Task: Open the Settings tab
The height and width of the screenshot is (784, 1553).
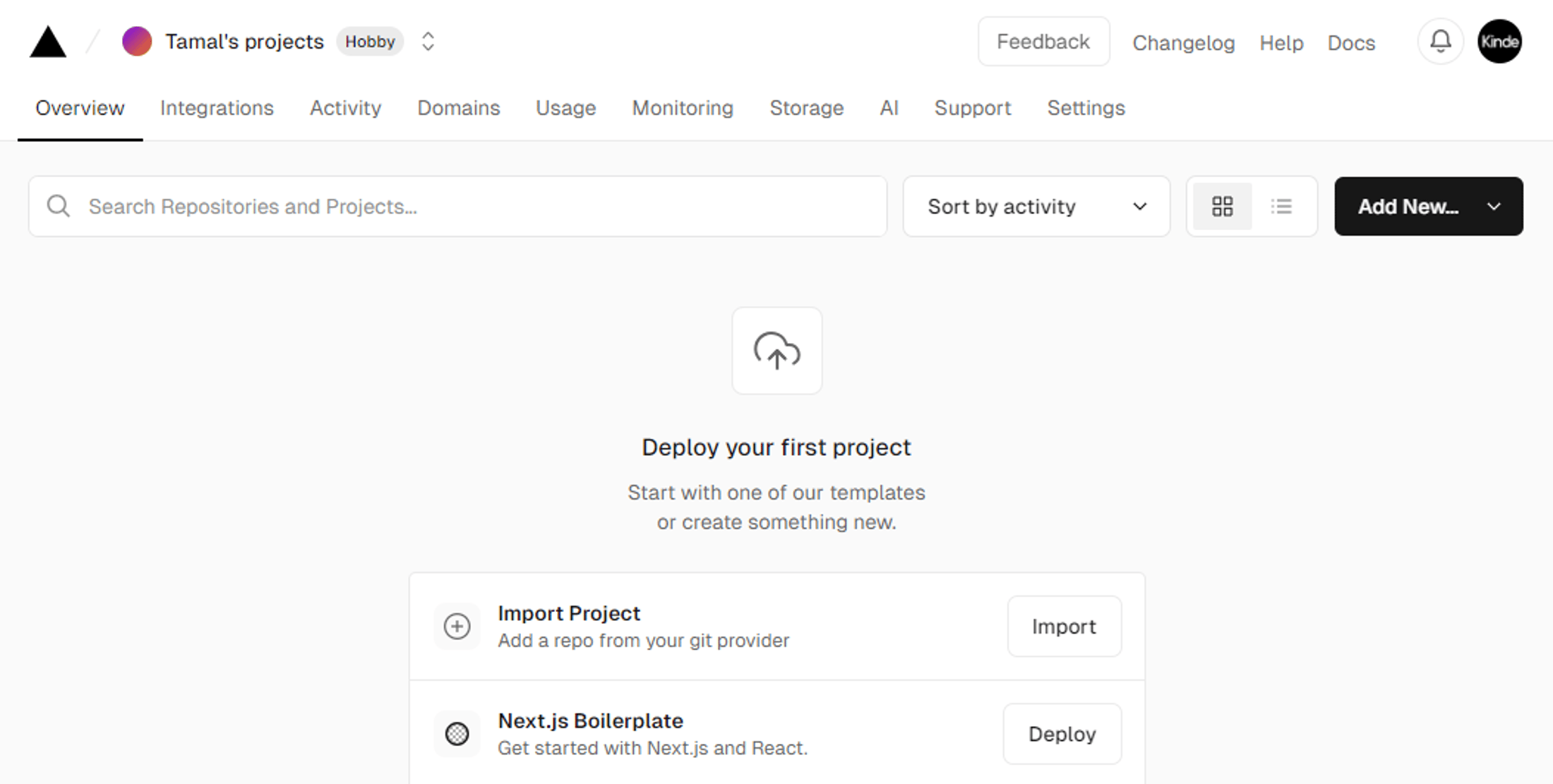Action: tap(1086, 108)
